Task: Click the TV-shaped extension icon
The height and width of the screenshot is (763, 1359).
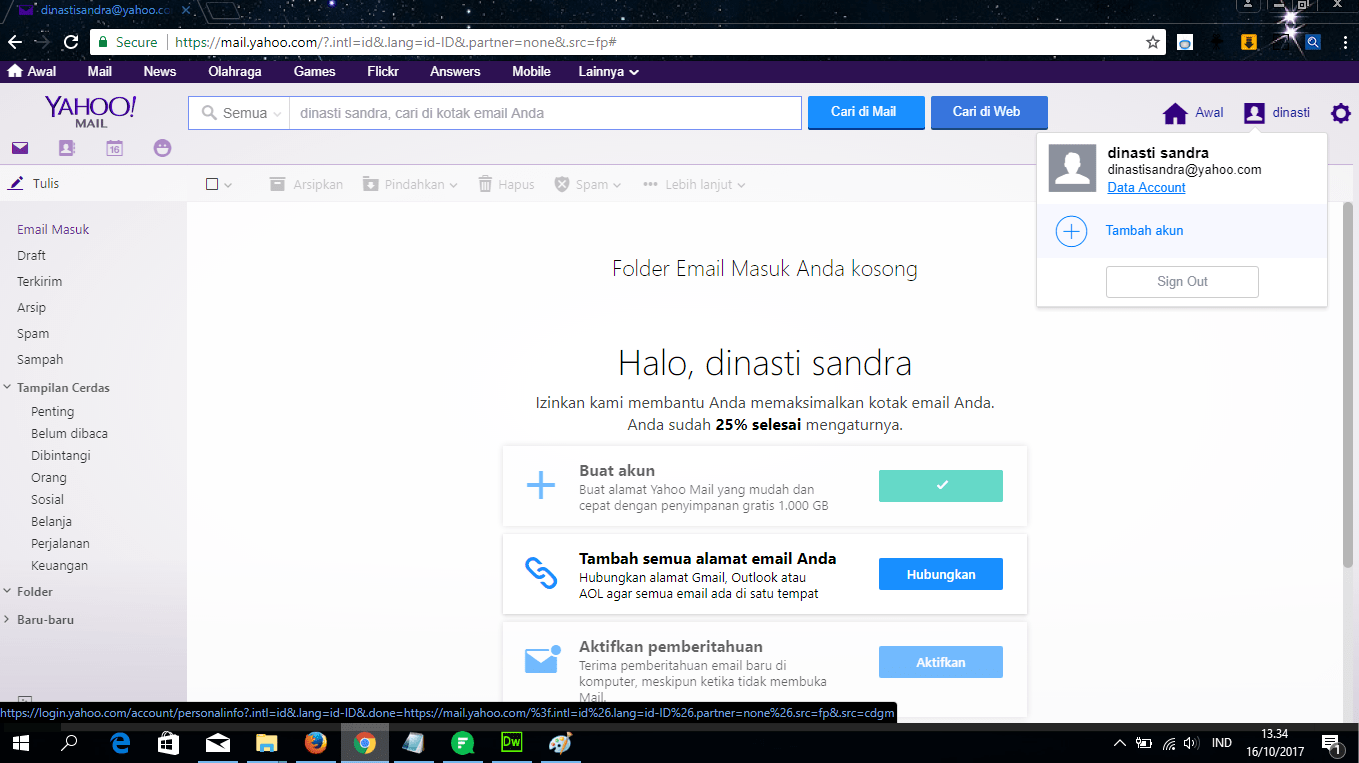Action: 1185,42
